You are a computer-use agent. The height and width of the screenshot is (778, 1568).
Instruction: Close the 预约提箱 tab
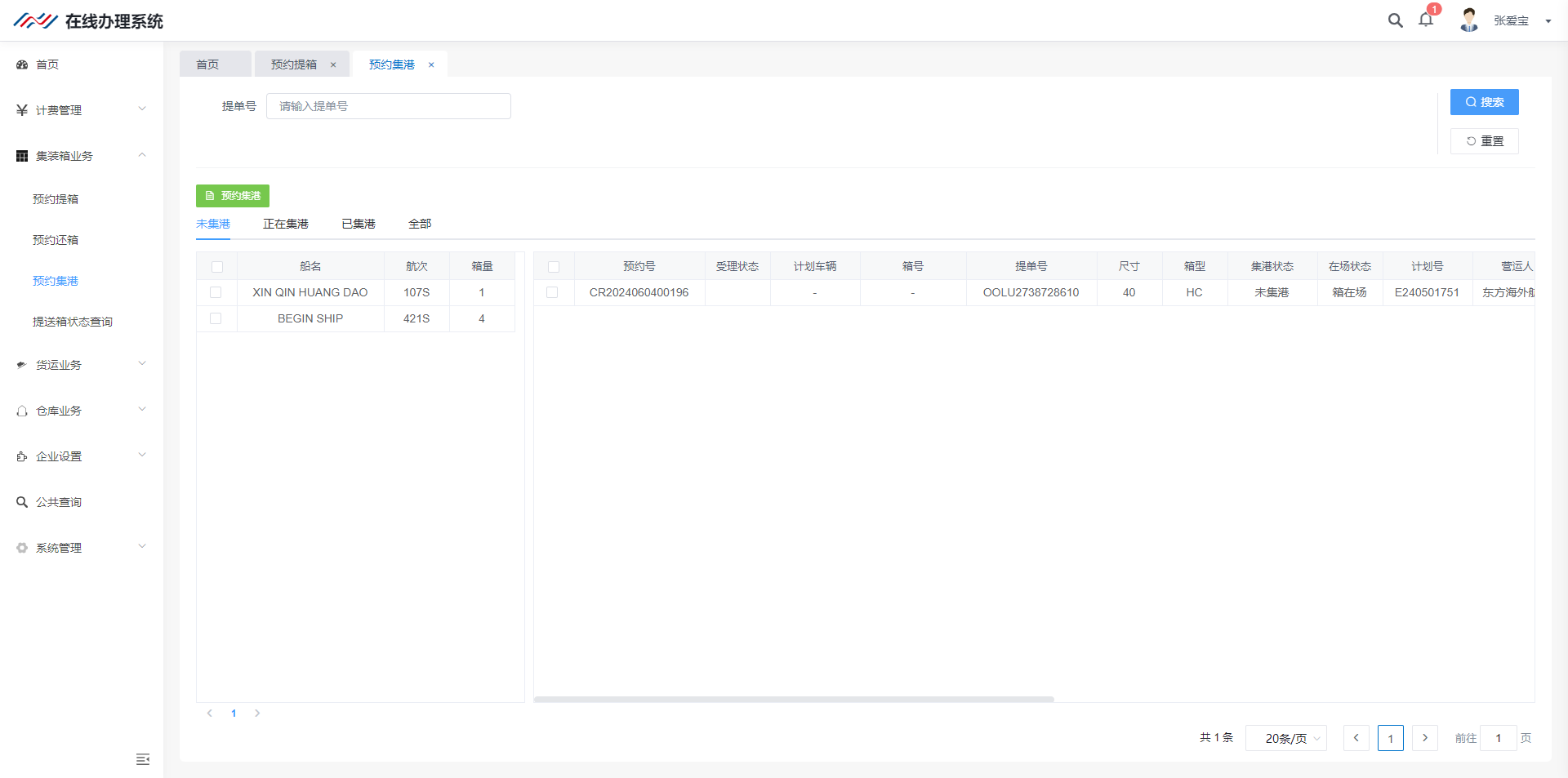333,65
